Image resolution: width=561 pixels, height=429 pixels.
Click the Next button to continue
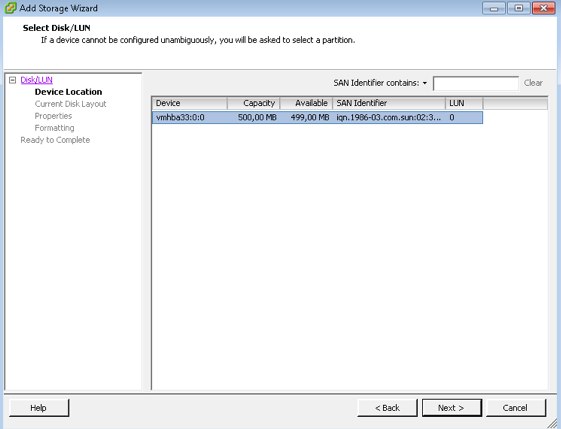(x=452, y=408)
